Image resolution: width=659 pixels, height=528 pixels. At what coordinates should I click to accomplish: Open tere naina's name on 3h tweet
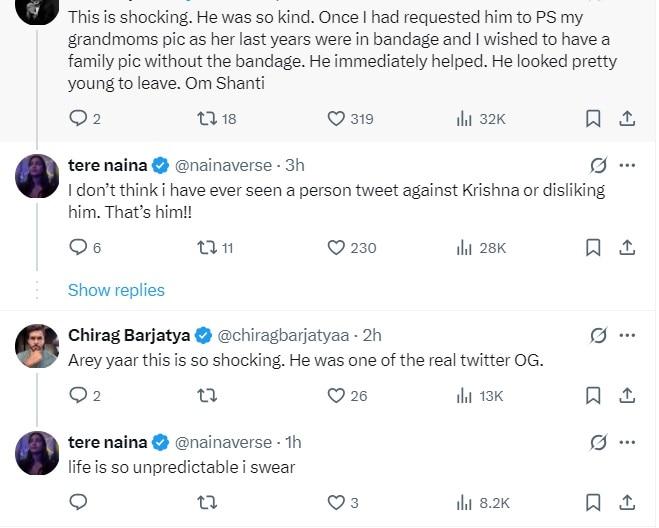(x=108, y=166)
